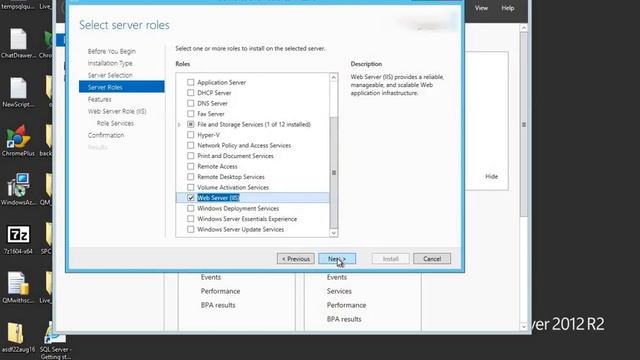Open Performance link in left tile
This screenshot has height=360, width=640.
click(x=220, y=291)
